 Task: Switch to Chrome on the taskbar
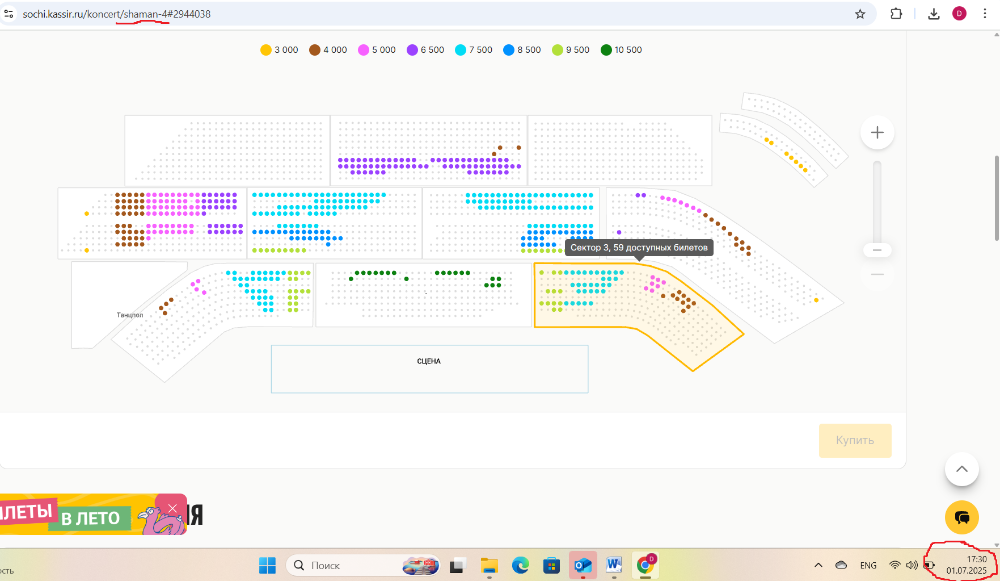point(645,565)
